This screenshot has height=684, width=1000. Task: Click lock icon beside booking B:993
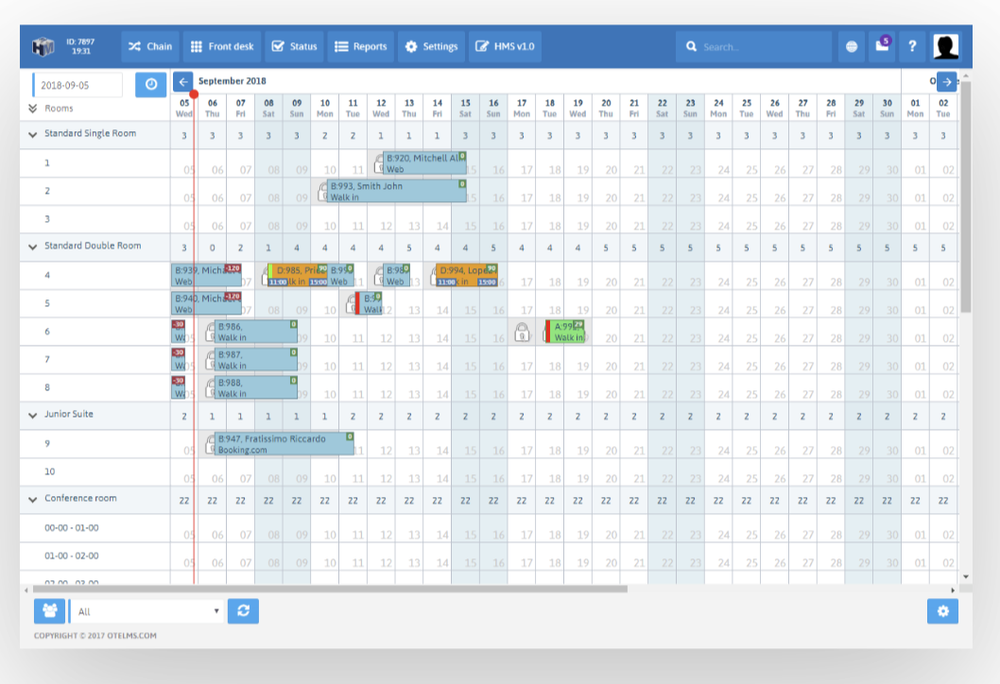pos(323,191)
